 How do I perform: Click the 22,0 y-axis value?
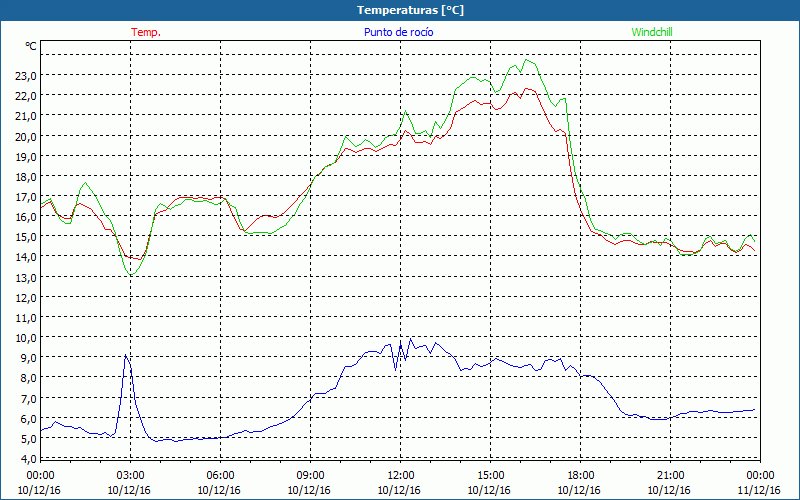[x=27, y=96]
